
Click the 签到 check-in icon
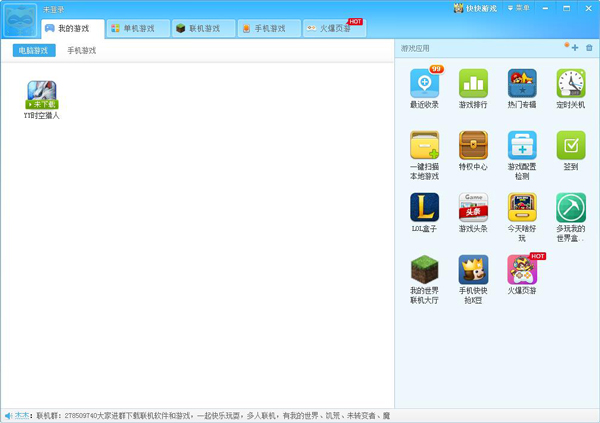click(x=571, y=146)
